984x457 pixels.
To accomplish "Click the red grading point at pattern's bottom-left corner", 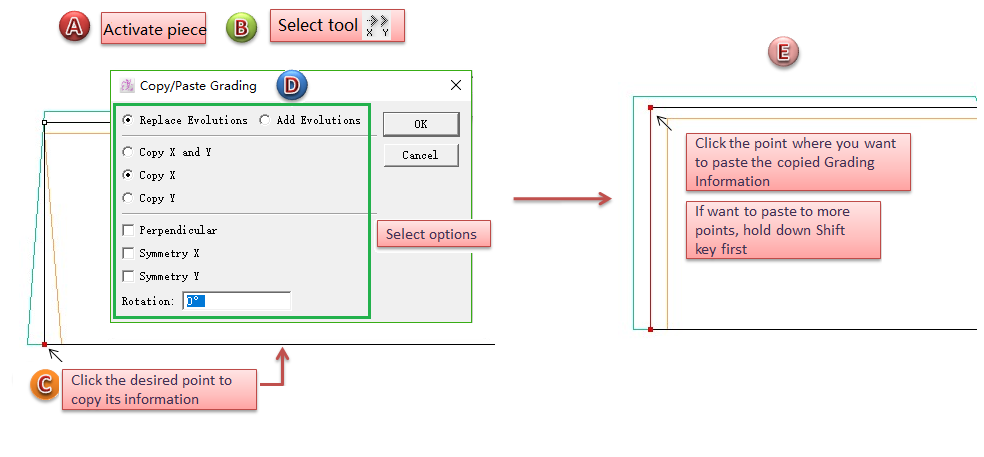I will 44,344.
